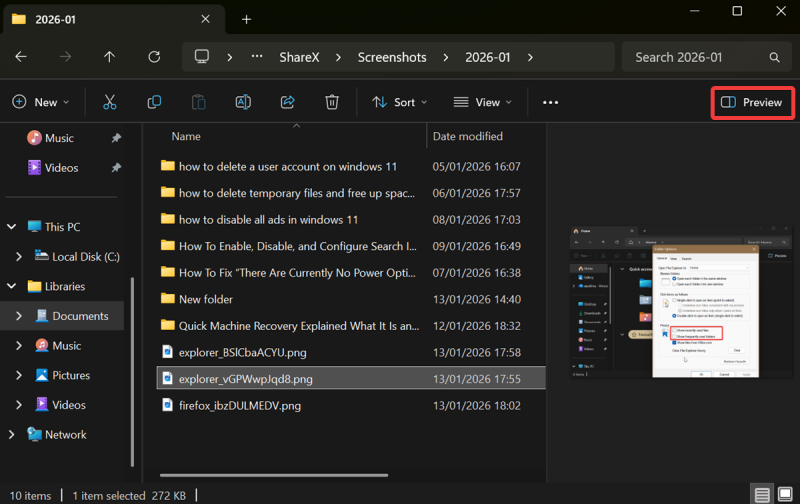Click the Copy icon in toolbar

point(154,102)
